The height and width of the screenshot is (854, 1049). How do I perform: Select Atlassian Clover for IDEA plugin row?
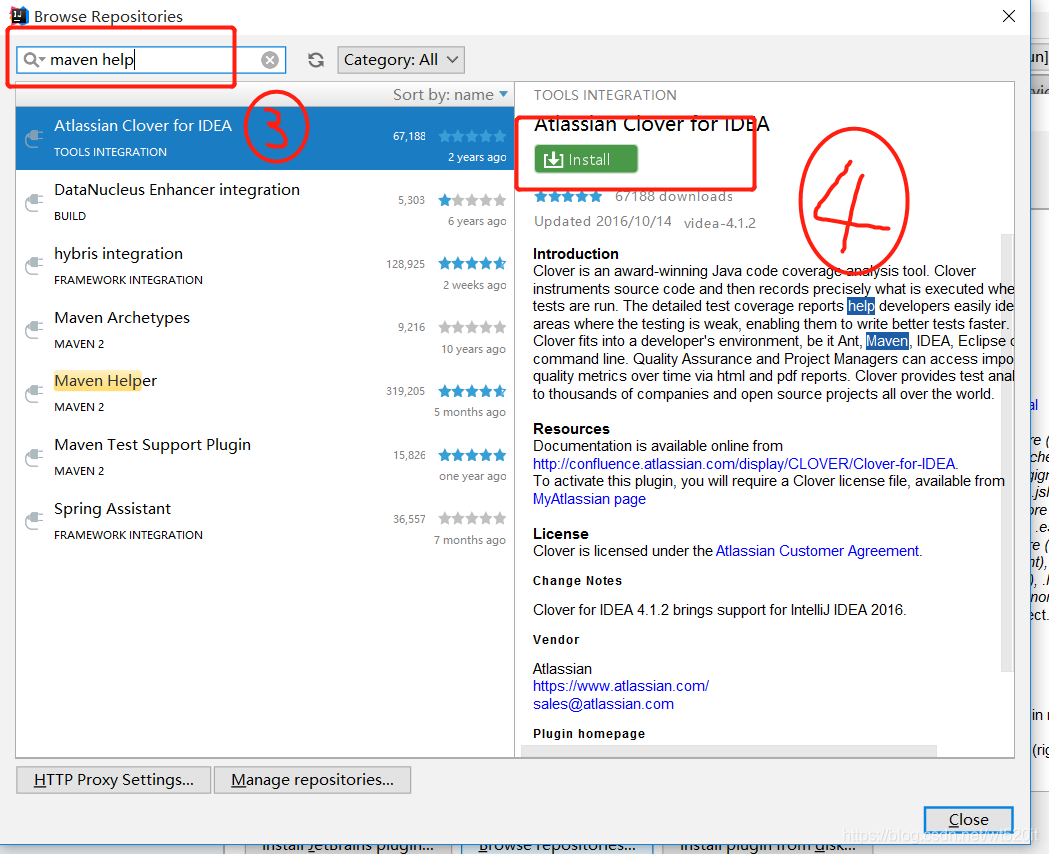click(265, 138)
